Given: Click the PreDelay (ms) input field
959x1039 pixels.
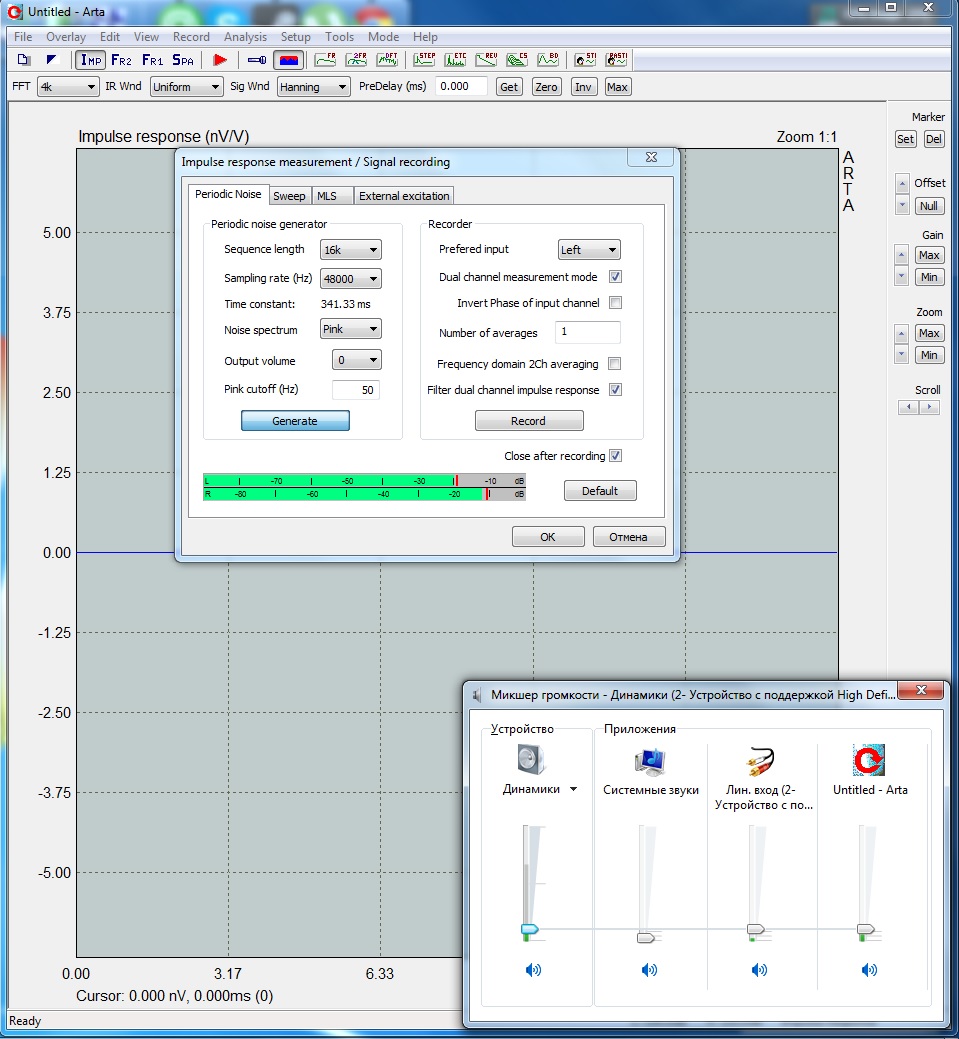Looking at the screenshot, I should tap(461, 87).
